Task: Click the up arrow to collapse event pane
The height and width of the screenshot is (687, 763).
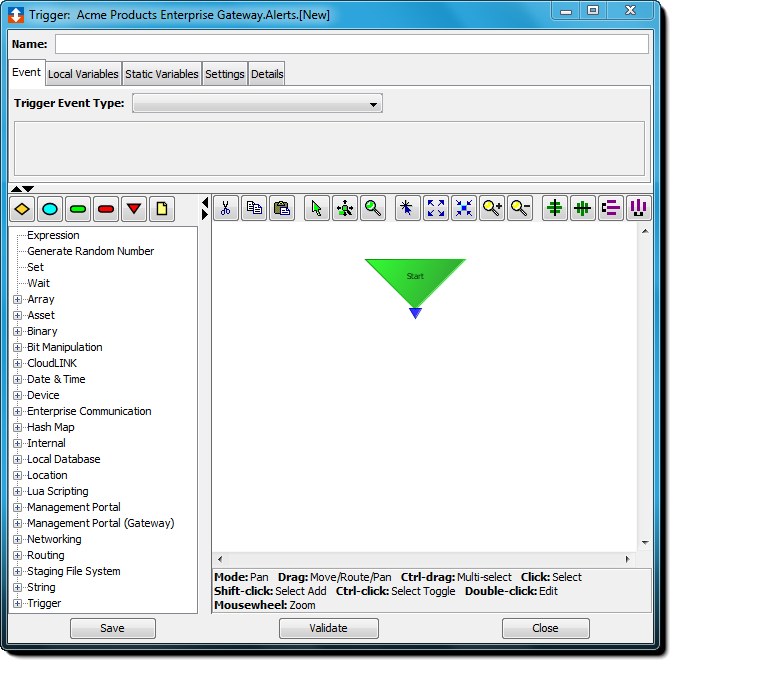Action: point(17,189)
